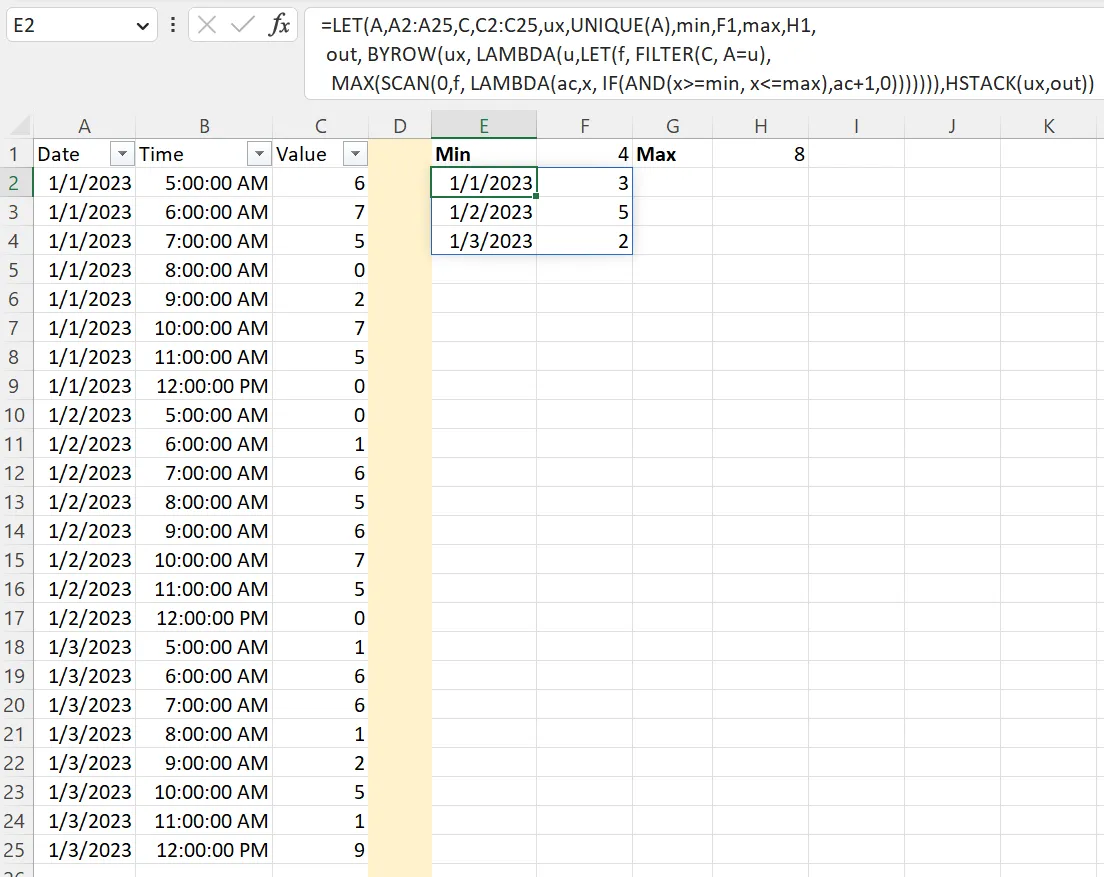The image size is (1104, 877).
Task: Click cell A18 first 1/3/2023 date
Action: coord(84,647)
